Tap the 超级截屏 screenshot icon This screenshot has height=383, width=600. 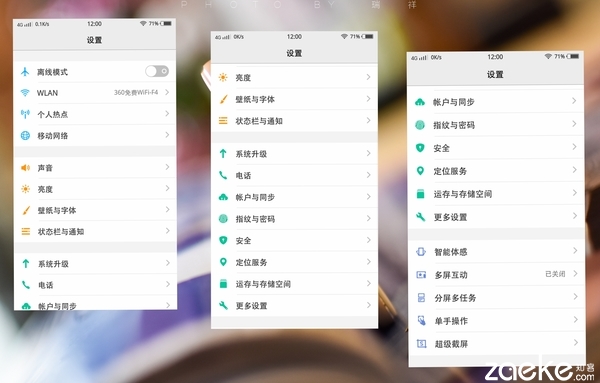[421, 344]
